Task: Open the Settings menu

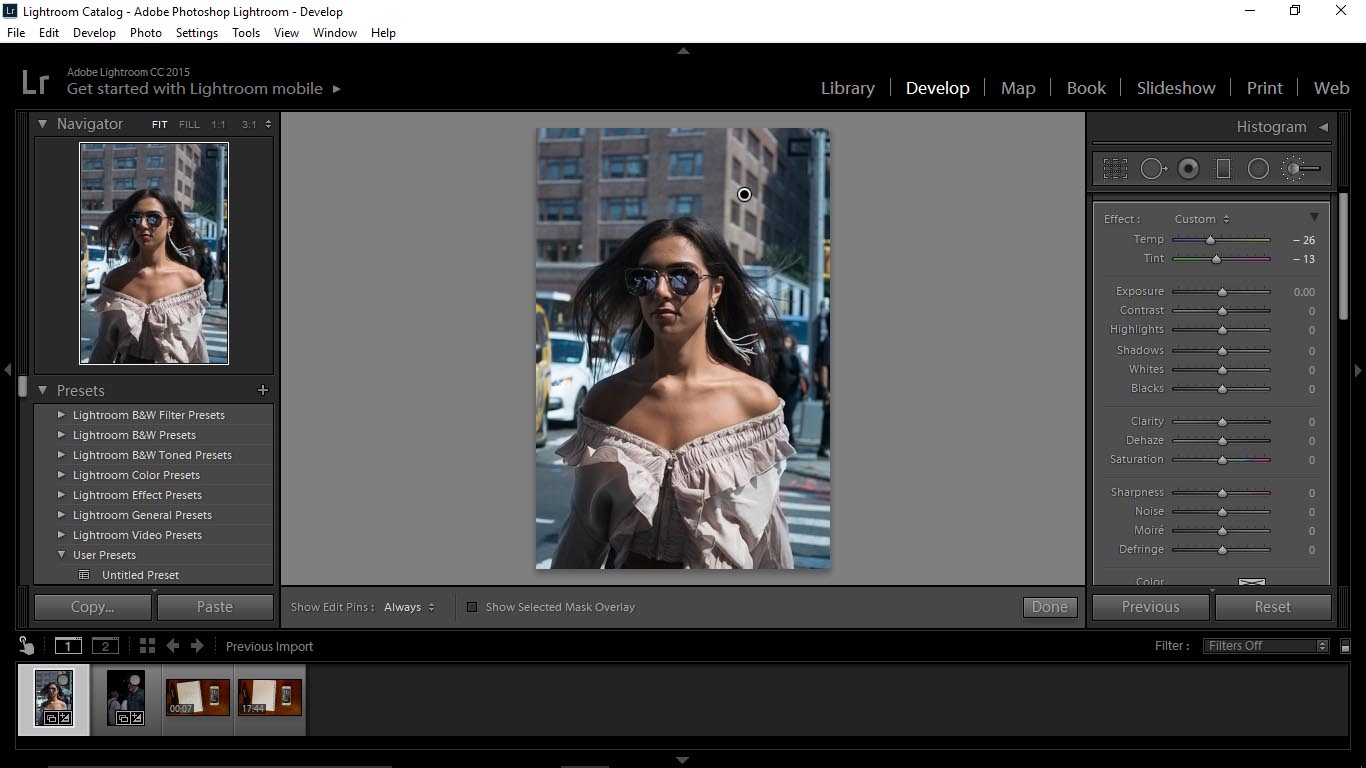Action: [x=196, y=33]
